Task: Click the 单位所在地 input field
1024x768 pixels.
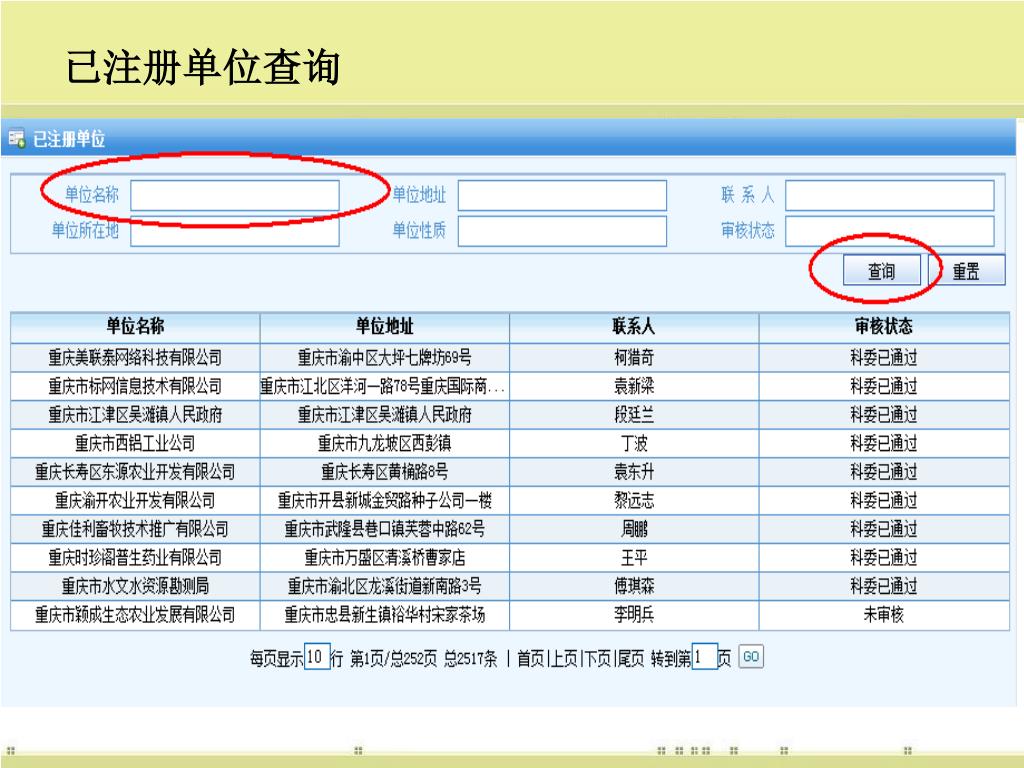Action: pos(235,231)
